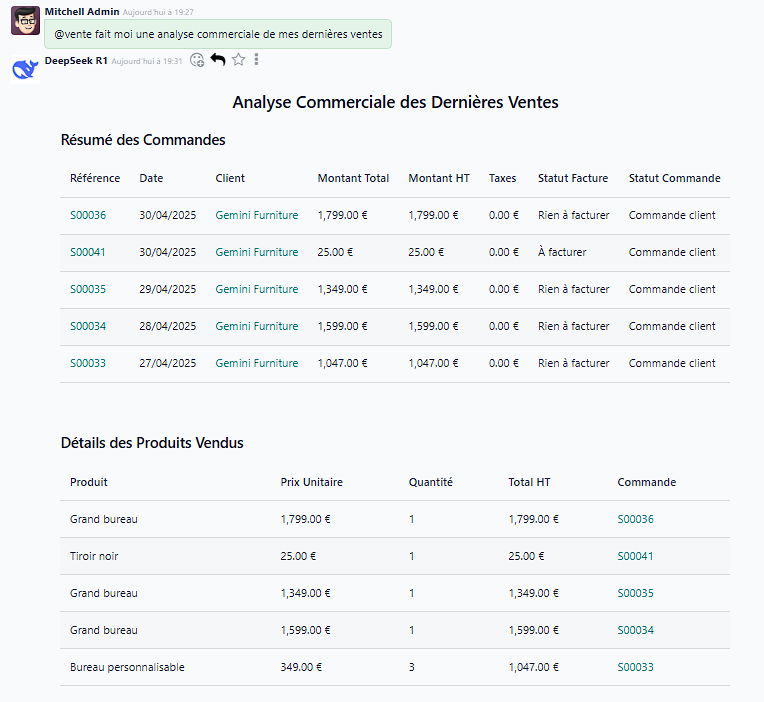The image size is (764, 702).
Task: Open order S00033 in the summary table
Action: [88, 363]
